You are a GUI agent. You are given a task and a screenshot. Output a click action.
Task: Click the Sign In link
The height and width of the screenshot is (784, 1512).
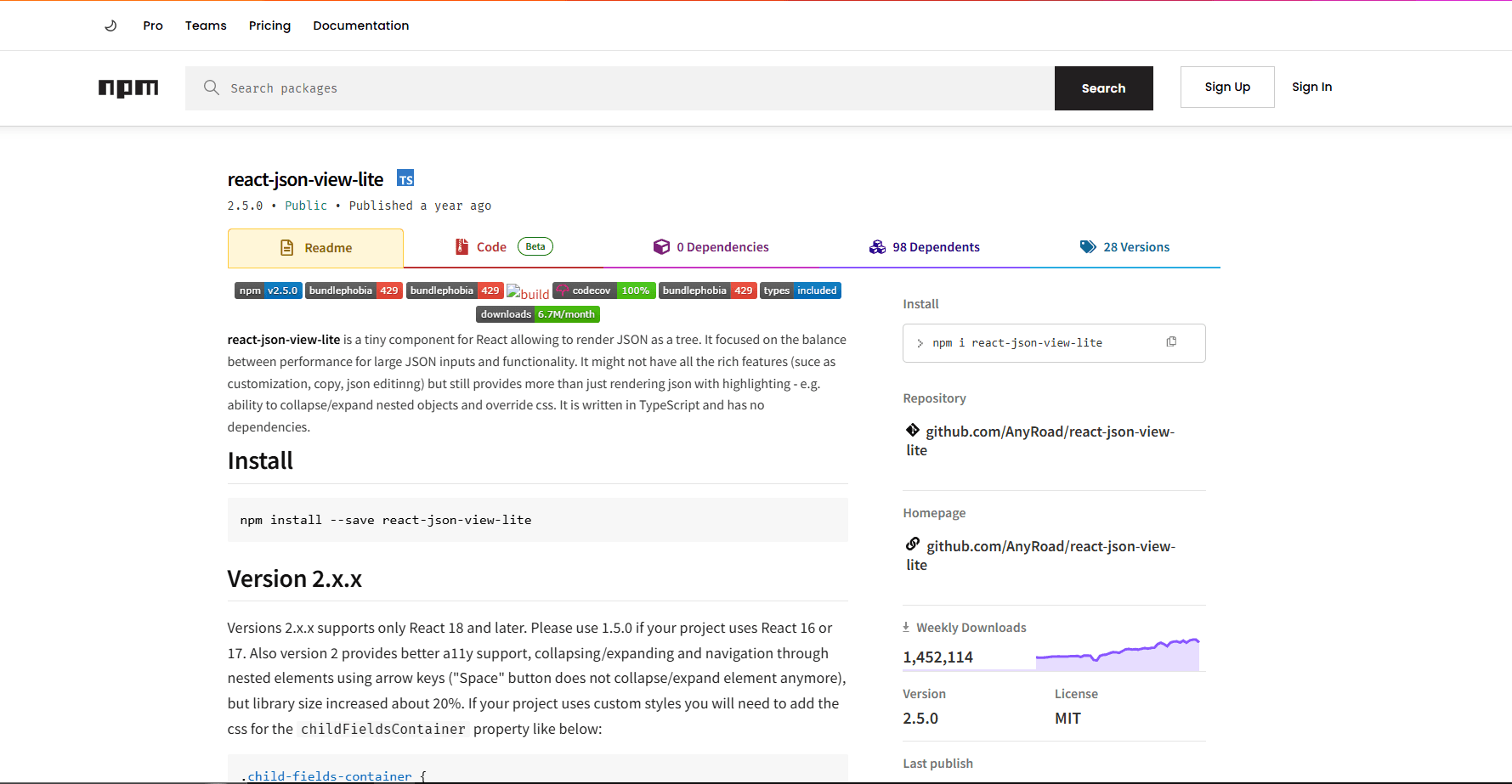pyautogui.click(x=1312, y=87)
